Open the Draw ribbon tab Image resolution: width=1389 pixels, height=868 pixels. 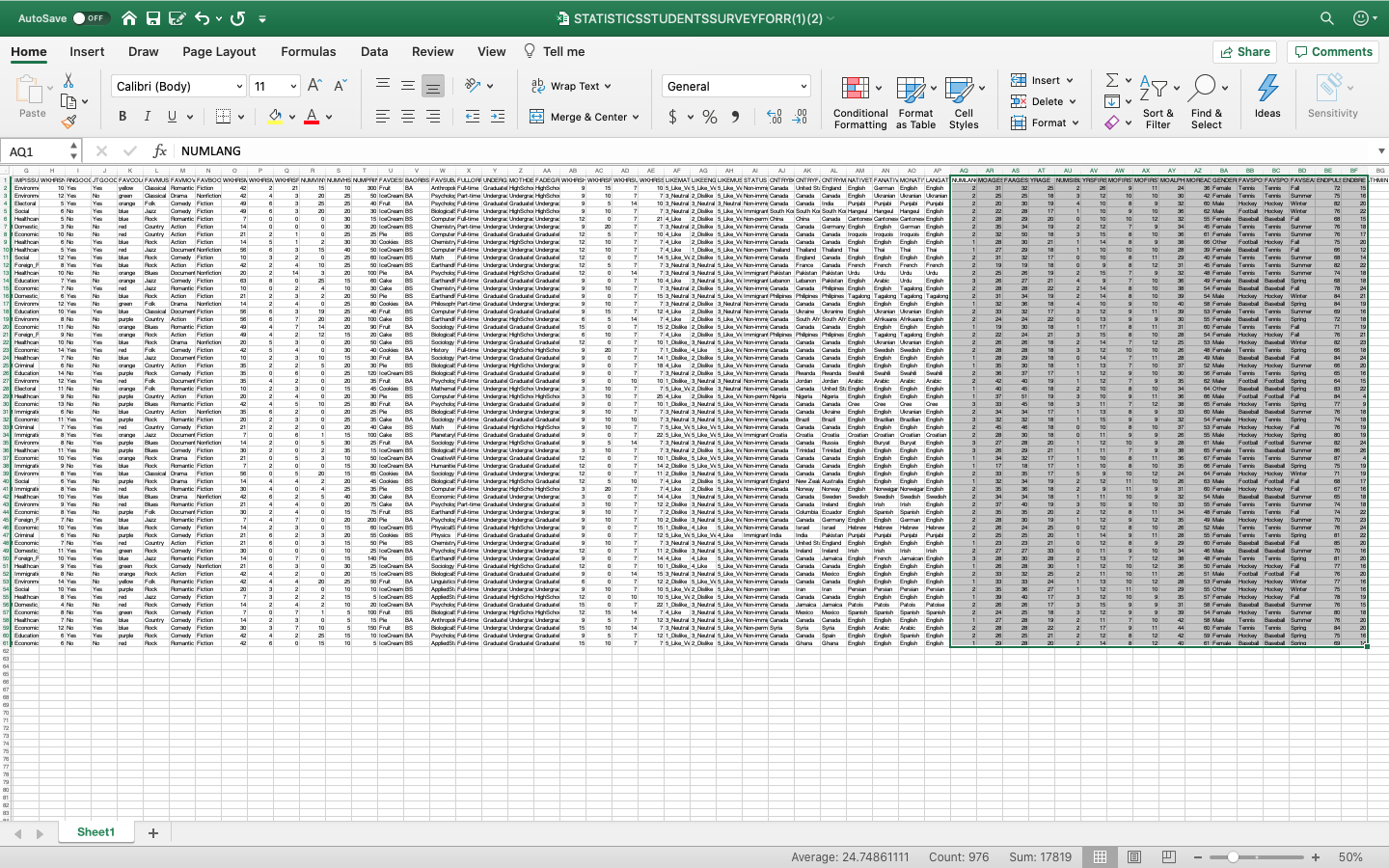(x=144, y=52)
